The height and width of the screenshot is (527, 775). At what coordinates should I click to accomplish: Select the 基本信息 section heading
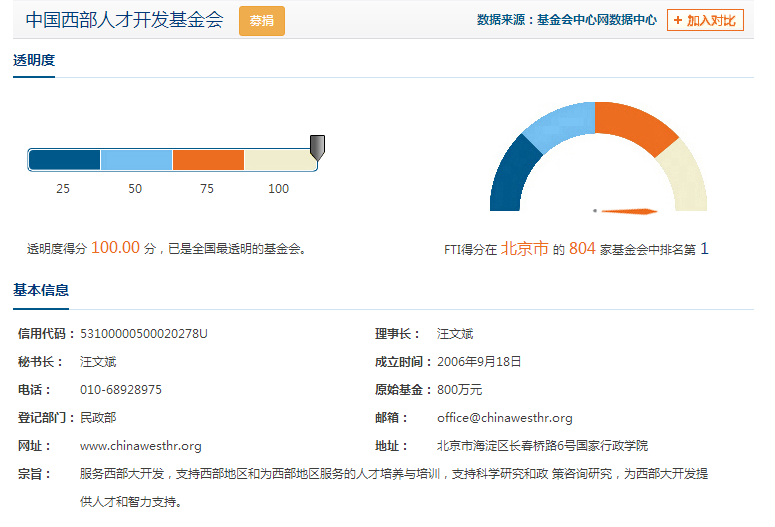(x=41, y=290)
